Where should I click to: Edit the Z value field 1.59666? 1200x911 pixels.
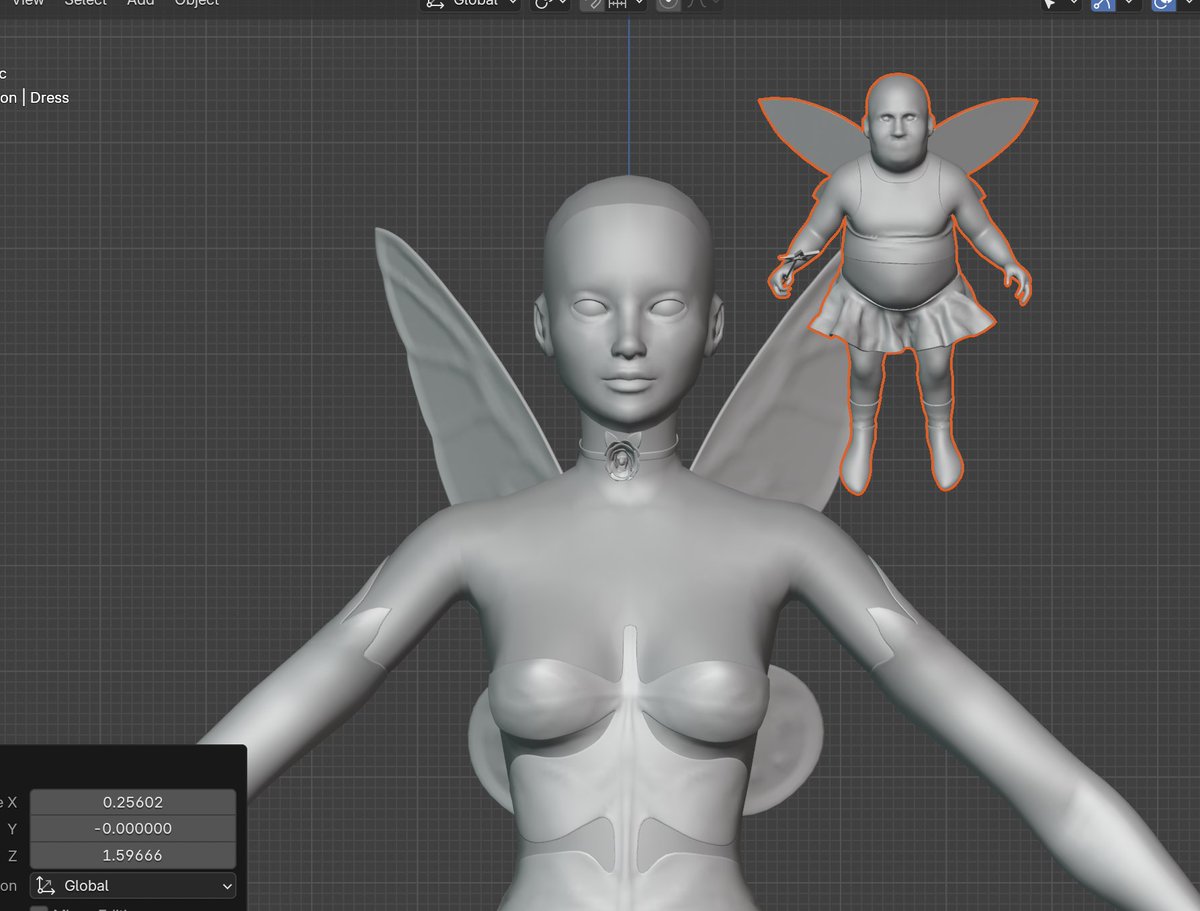[x=133, y=856]
